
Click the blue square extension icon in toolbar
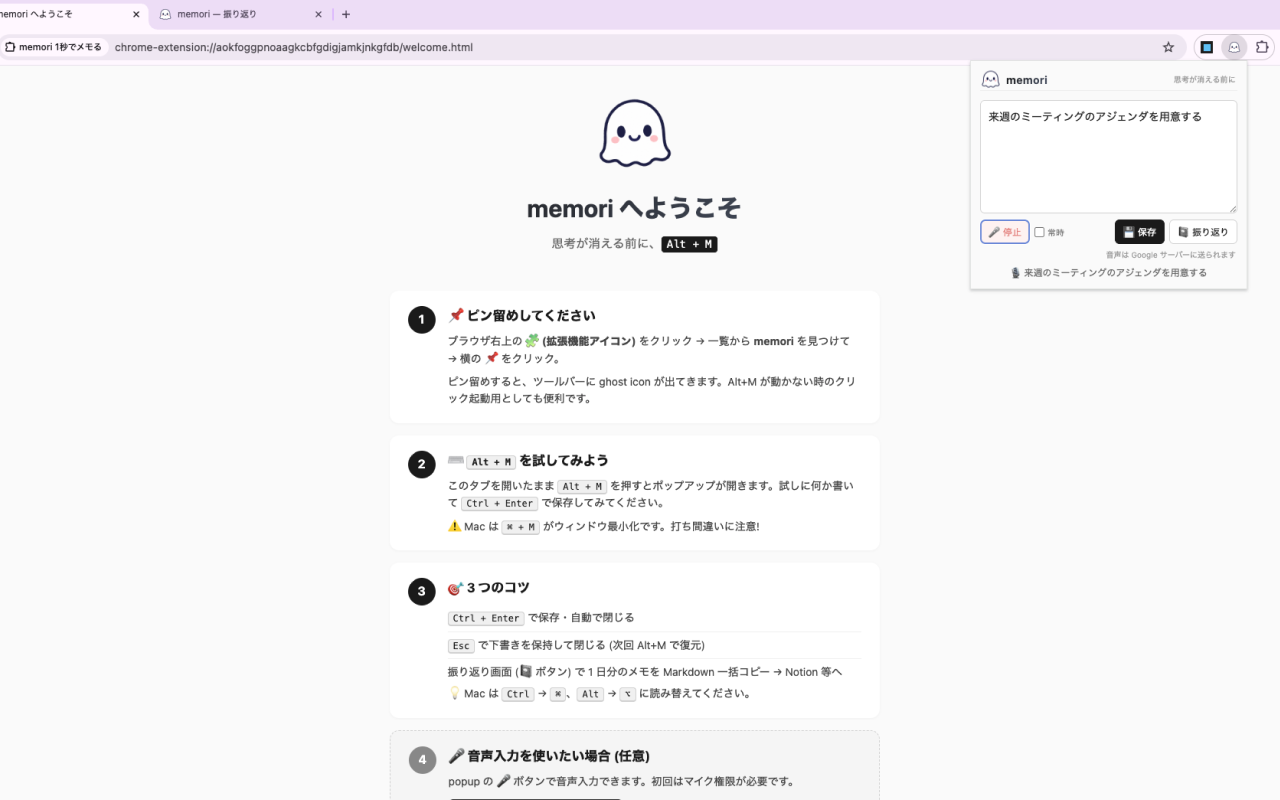pyautogui.click(x=1207, y=47)
